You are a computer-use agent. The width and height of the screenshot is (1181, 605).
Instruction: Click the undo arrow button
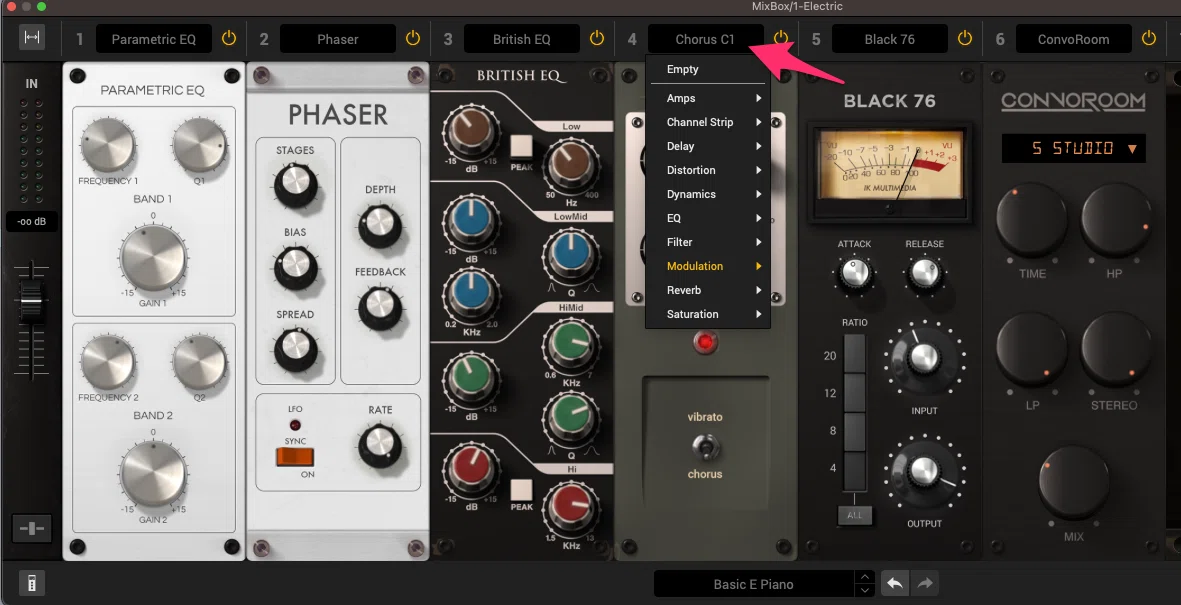[895, 584]
